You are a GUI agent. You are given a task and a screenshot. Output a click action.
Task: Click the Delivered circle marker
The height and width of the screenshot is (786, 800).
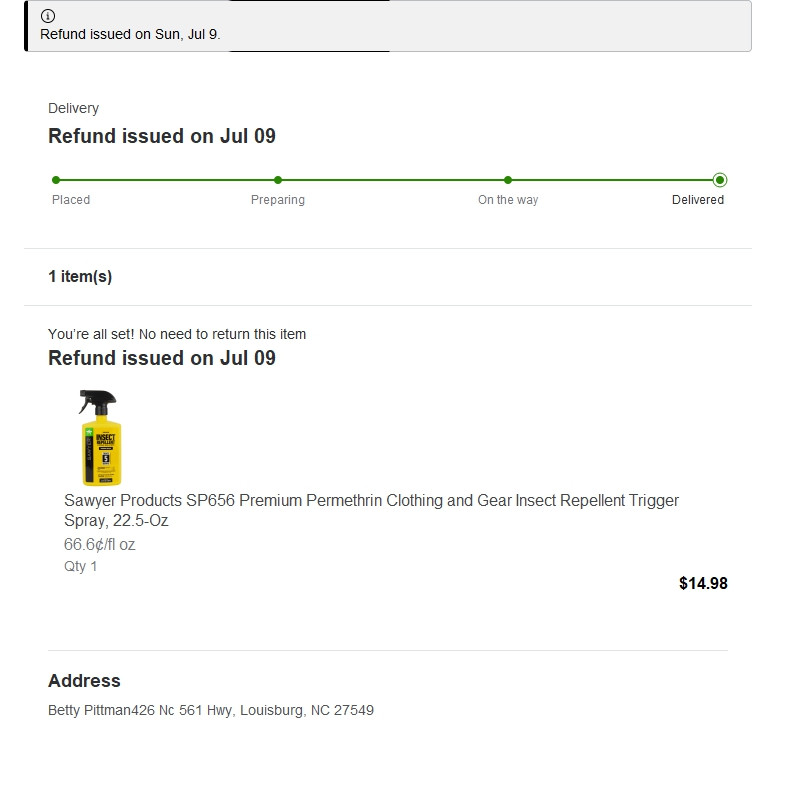[x=720, y=180]
